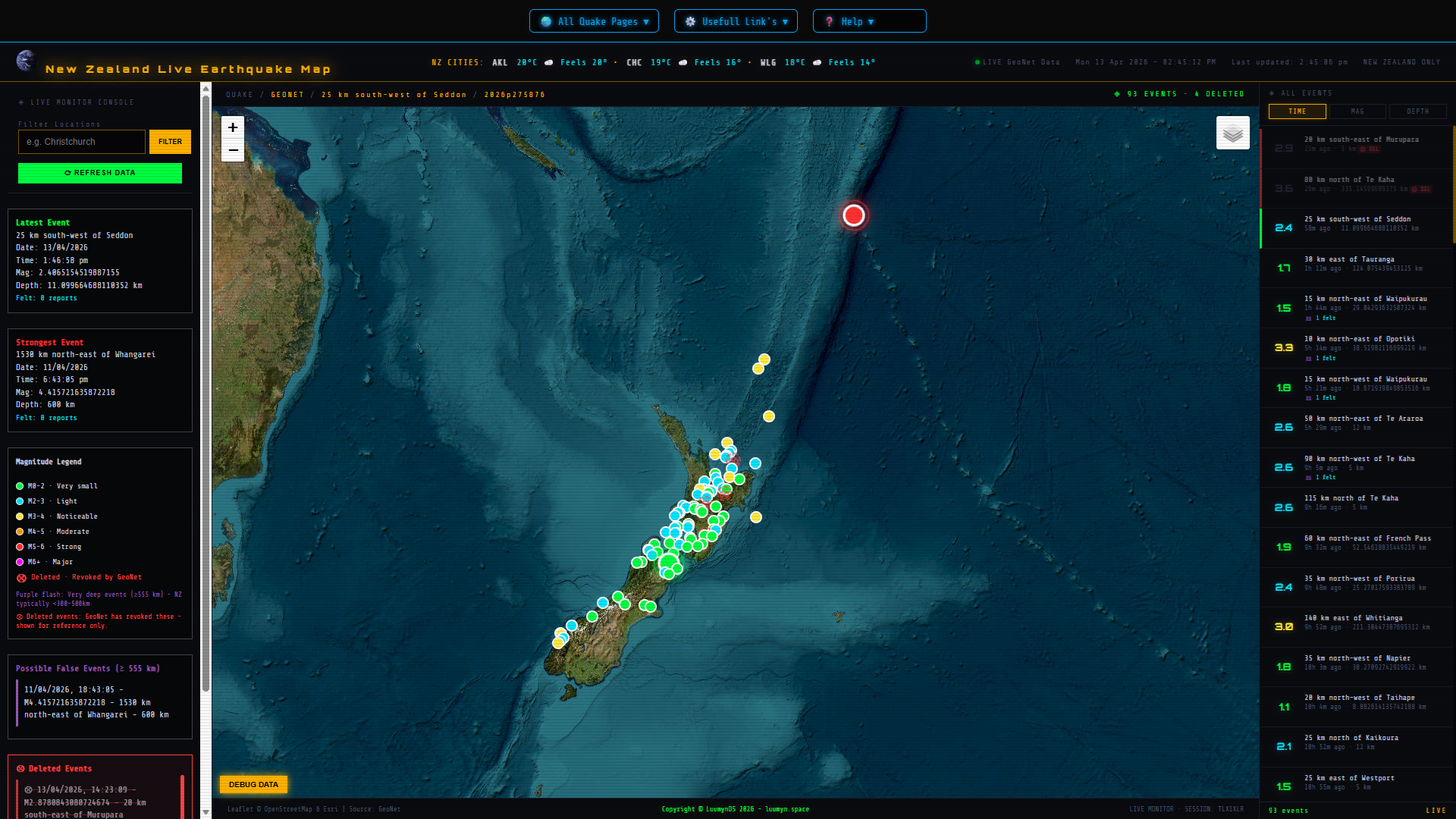1456x819 pixels.
Task: Click the yellow marker east of Northland
Action: pos(769,416)
